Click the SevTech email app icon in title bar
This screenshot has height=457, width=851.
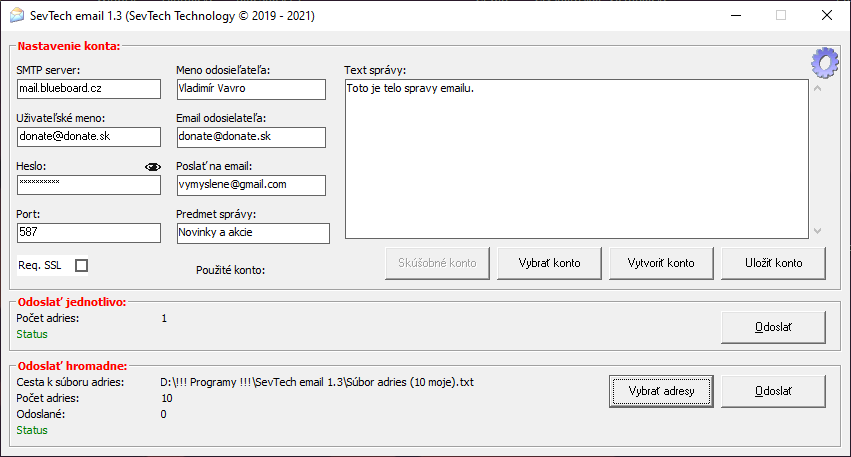click(16, 16)
